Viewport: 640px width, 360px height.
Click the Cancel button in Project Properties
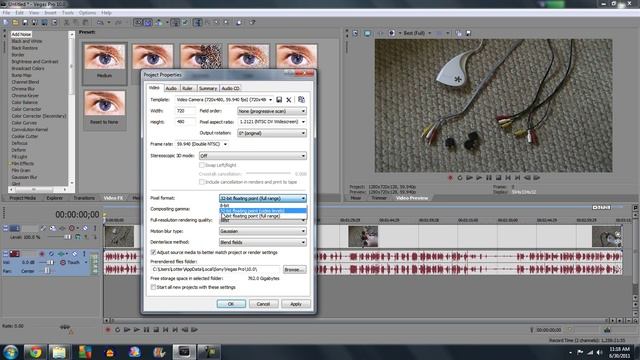point(263,304)
